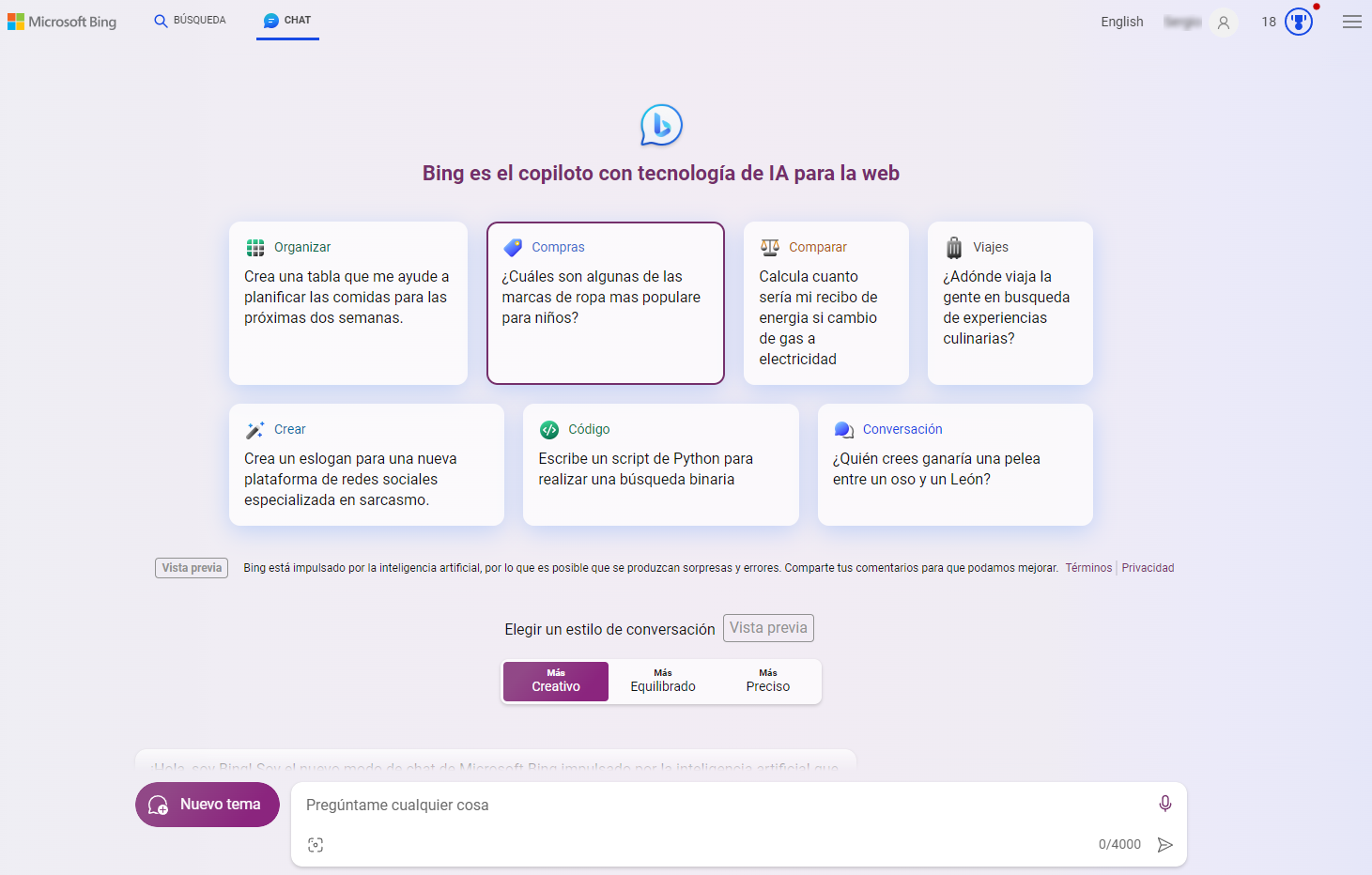
Task: Click the Viajes luggage icon
Action: tap(954, 247)
